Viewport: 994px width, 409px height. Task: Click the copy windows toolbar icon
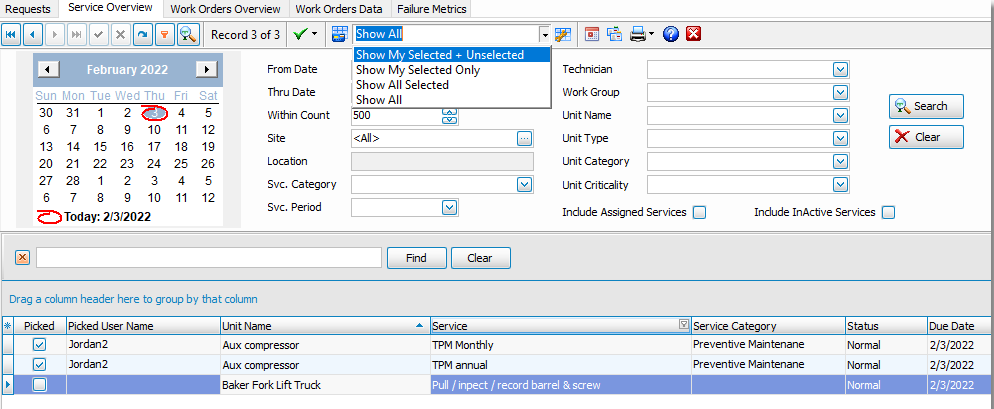click(x=614, y=34)
